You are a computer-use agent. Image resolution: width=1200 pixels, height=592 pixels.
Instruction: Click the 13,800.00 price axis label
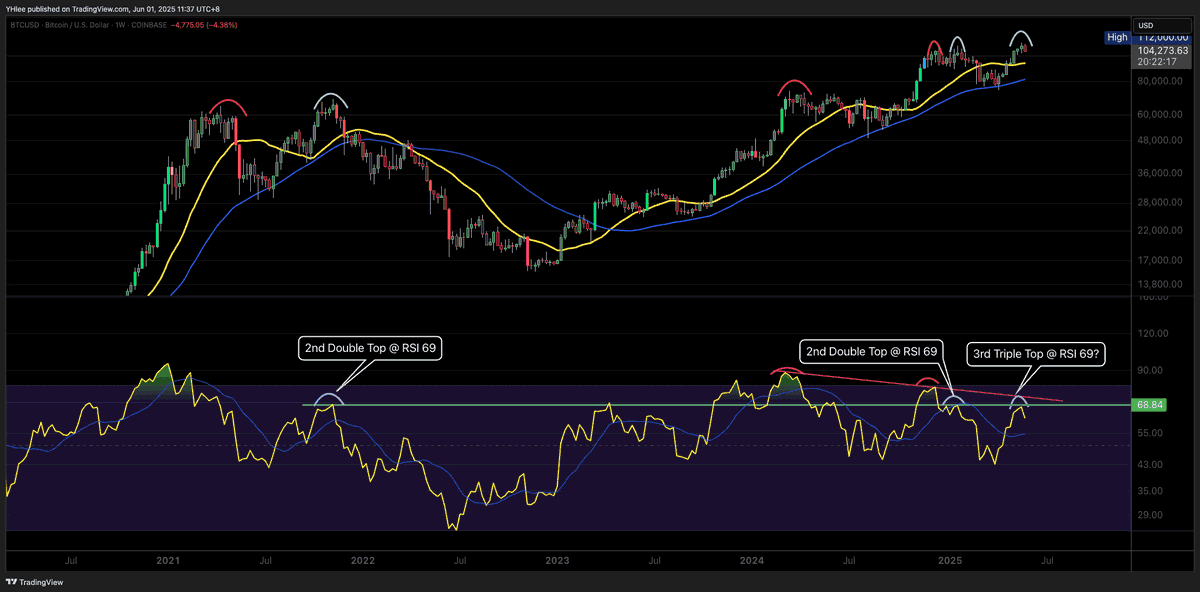1158,284
